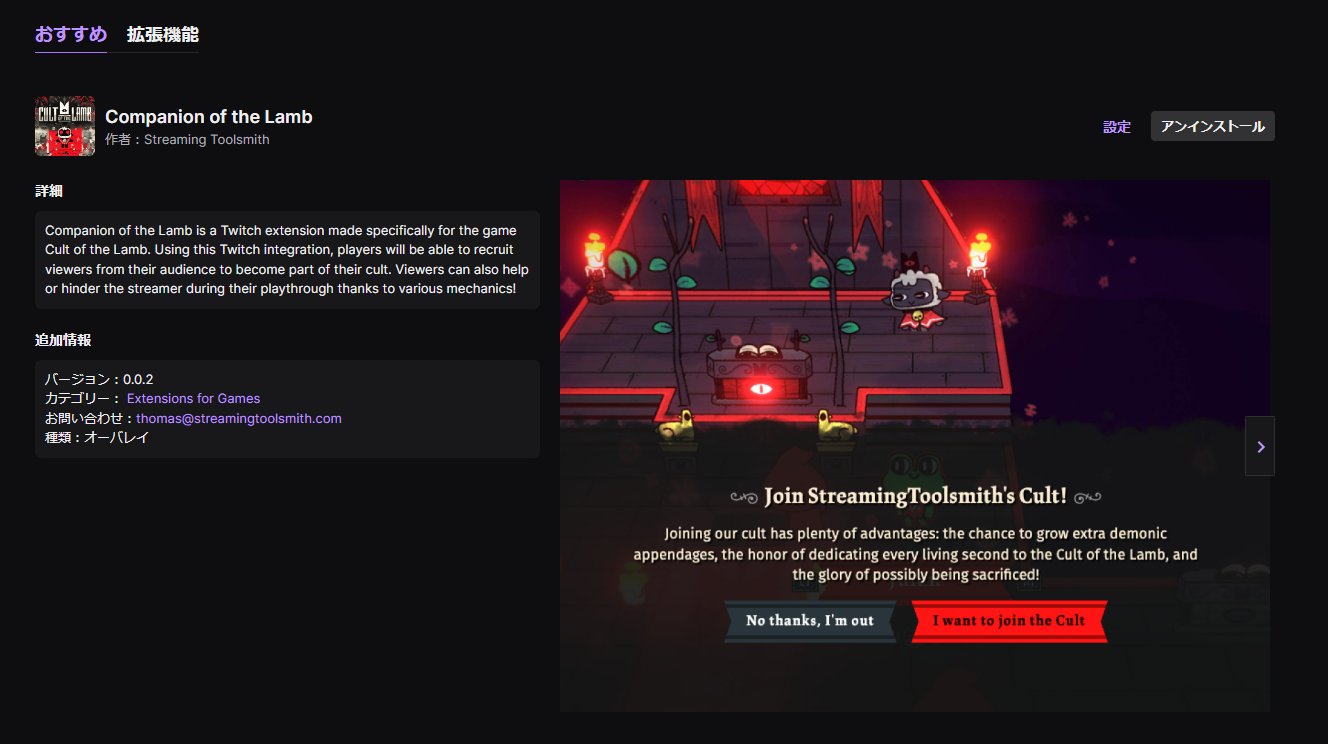The image size is (1328, 744).
Task: Click the extension preview screenshot
Action: [915, 446]
